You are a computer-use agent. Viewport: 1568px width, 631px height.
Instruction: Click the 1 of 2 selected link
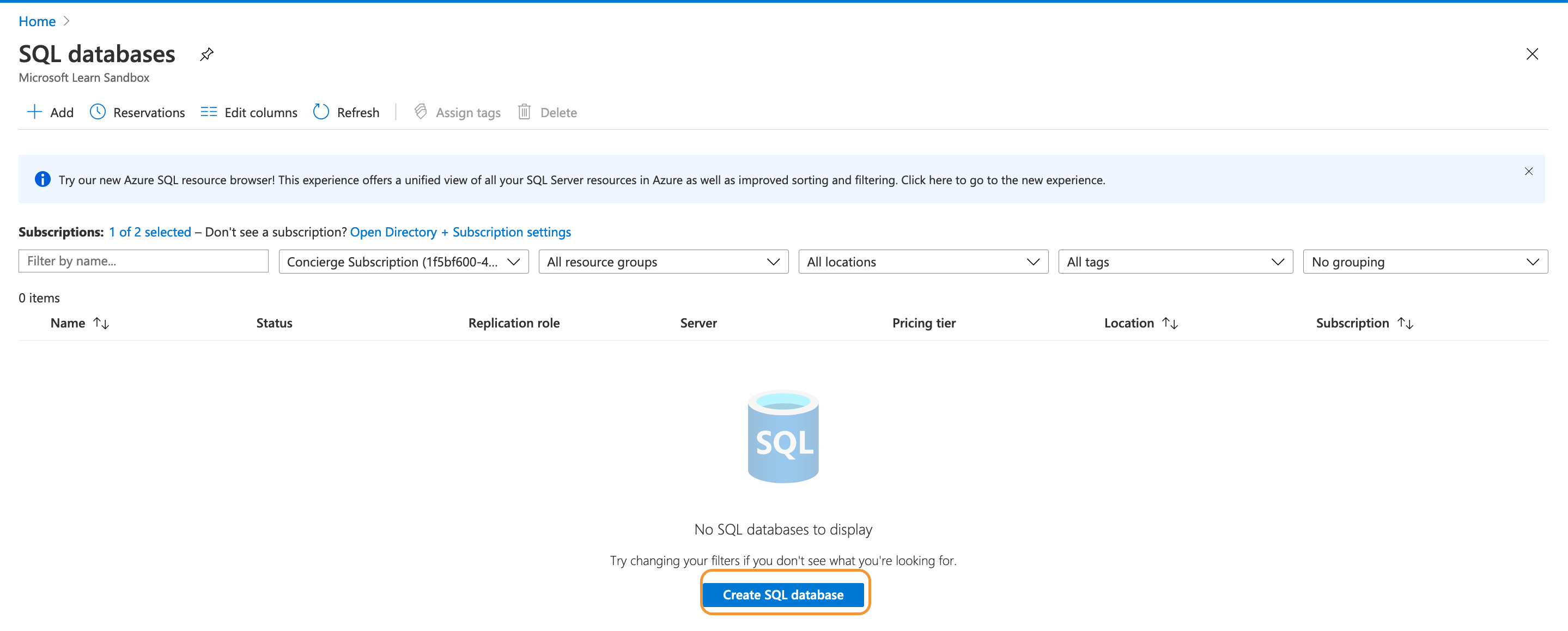point(150,232)
